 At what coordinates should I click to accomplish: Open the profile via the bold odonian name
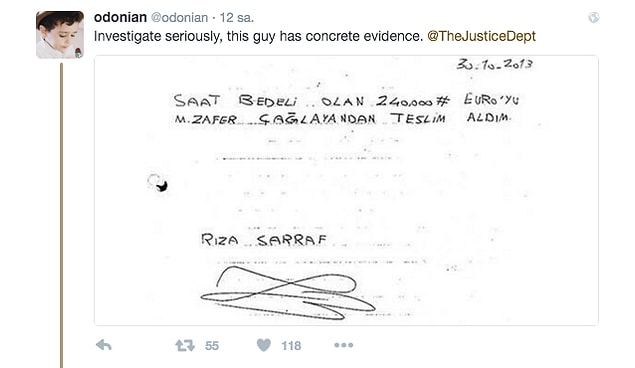(x=120, y=17)
